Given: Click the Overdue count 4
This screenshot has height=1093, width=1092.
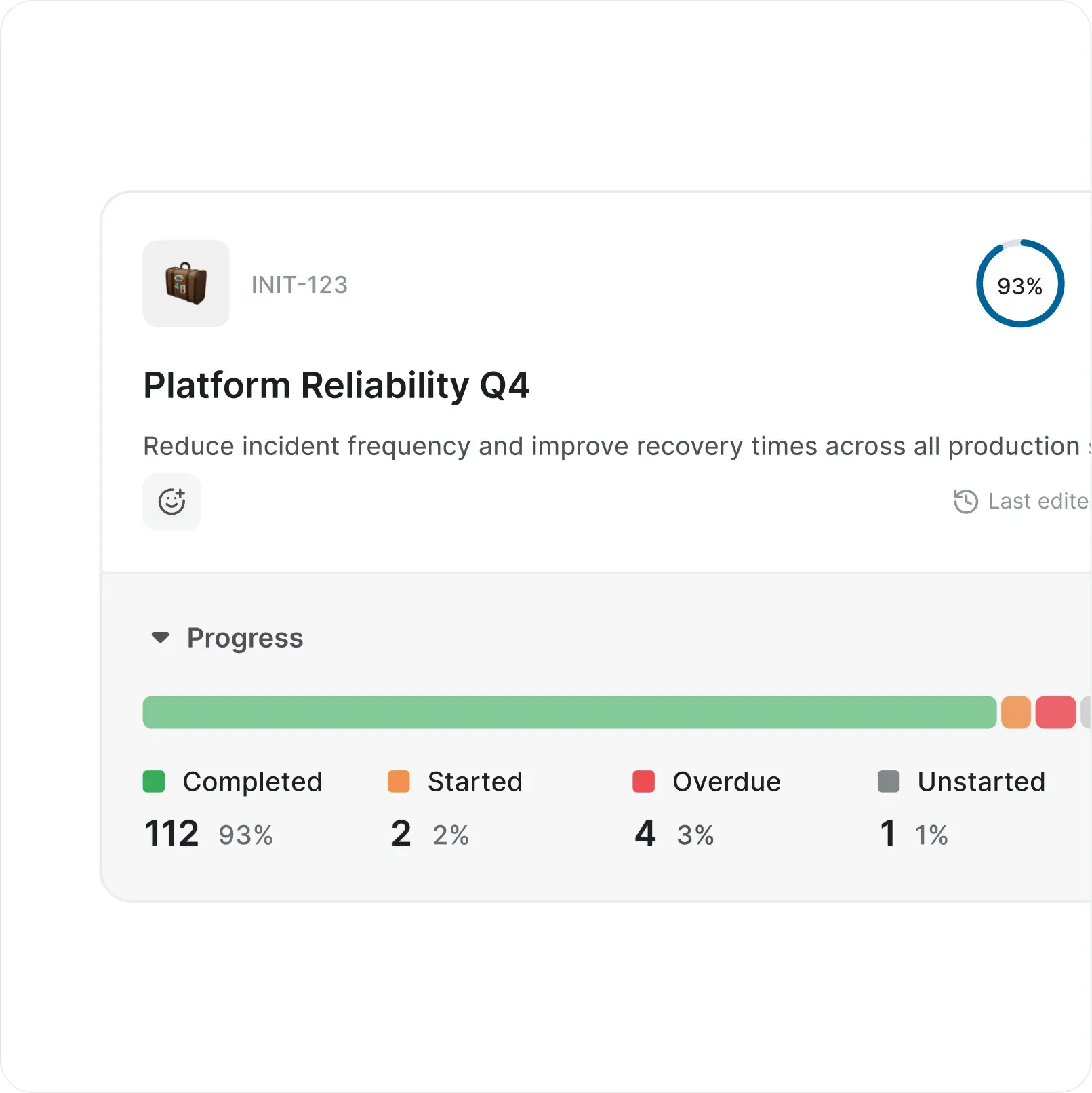Looking at the screenshot, I should tap(645, 833).
